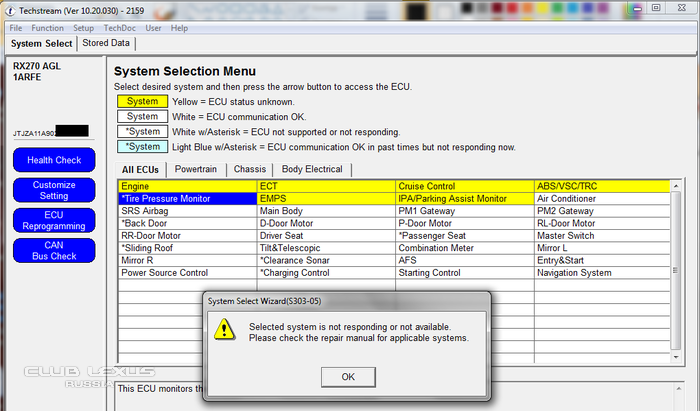Click the yellow System legend swatch
The image size is (700, 411).
[x=142, y=101]
